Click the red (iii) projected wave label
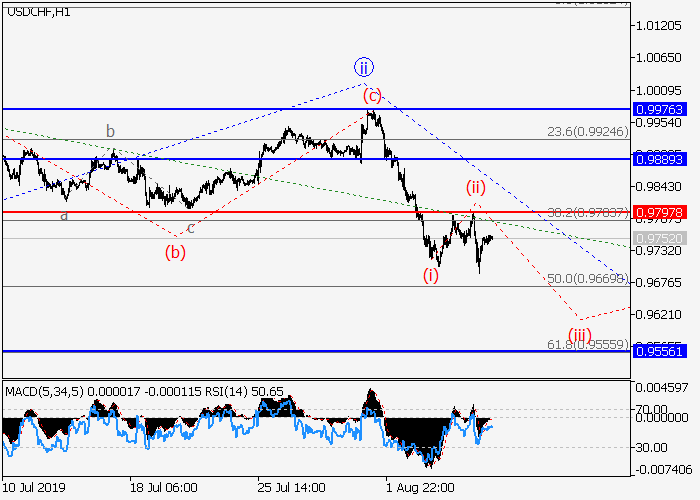The image size is (700, 500). tap(581, 333)
